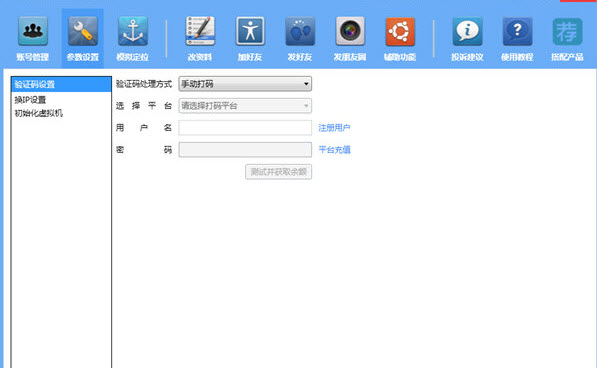Open 请选择打码平台 platform dropdown
The width and height of the screenshot is (597, 368).
(x=245, y=106)
